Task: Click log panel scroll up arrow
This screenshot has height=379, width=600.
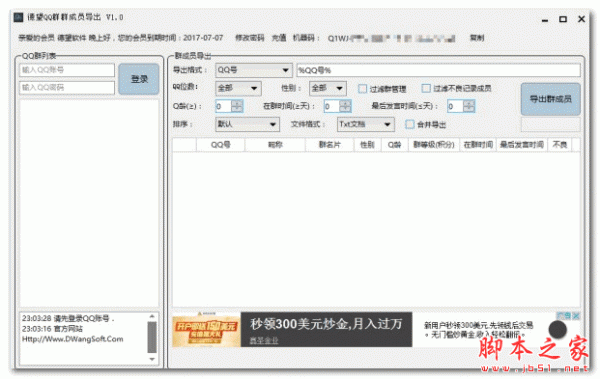Action: [152, 316]
